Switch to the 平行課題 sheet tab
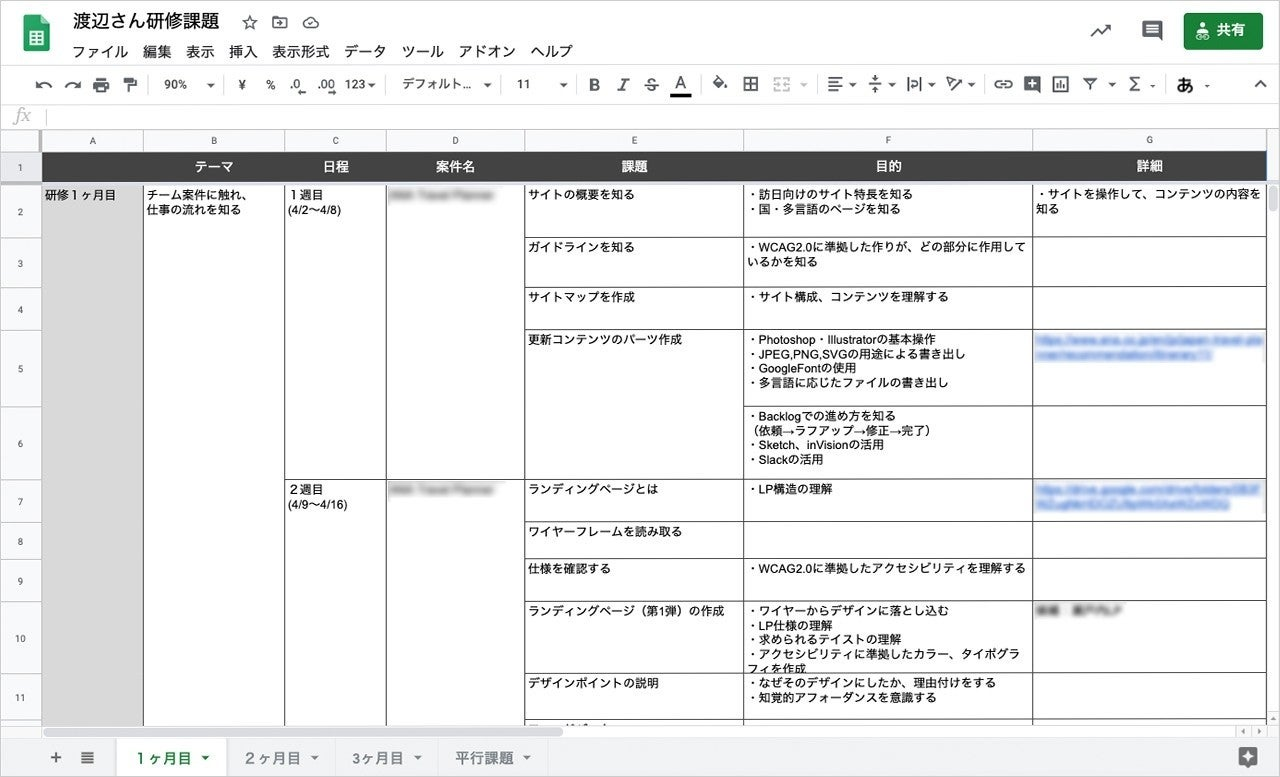This screenshot has height=777, width=1280. (x=493, y=758)
